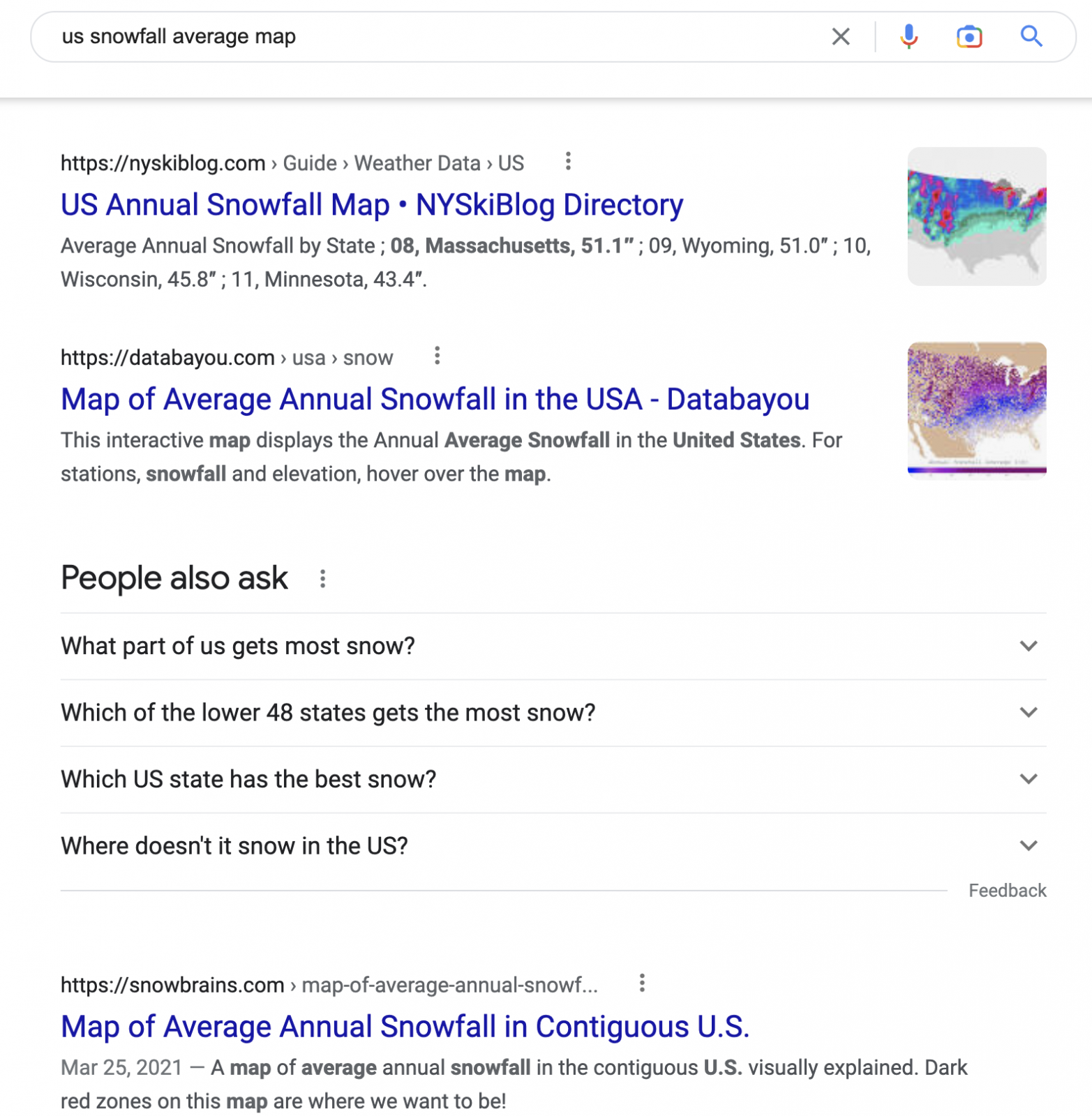Expand "What part of us gets most snow?"
The image size is (1092, 1116).
pos(1028,646)
